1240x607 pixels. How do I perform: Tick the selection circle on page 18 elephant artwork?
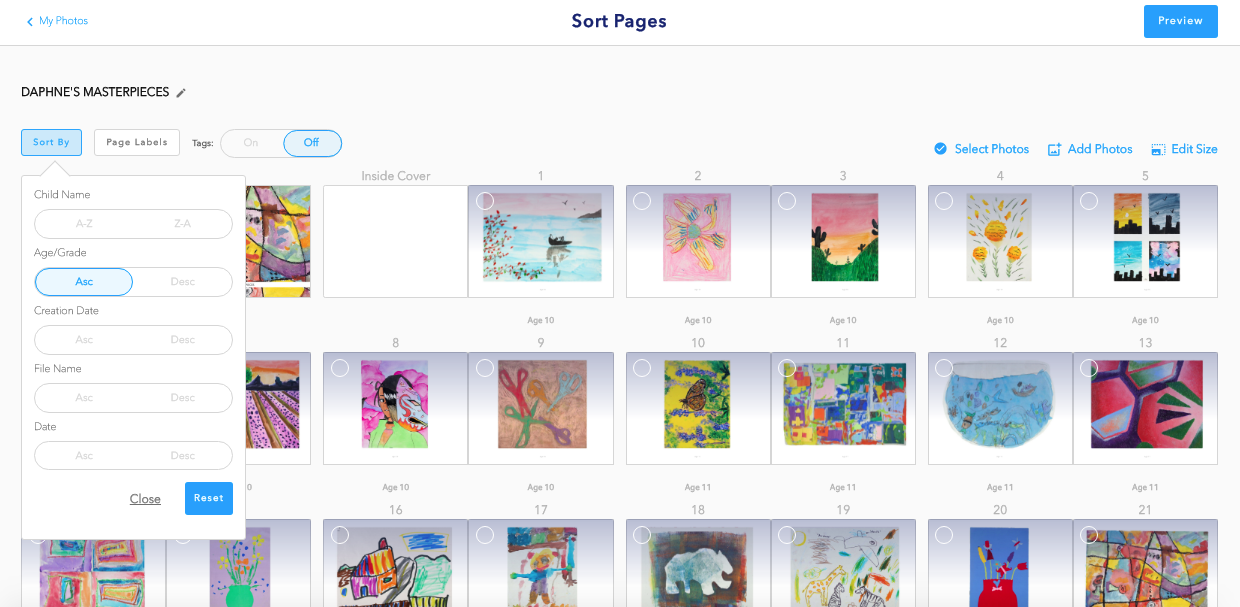[x=642, y=535]
